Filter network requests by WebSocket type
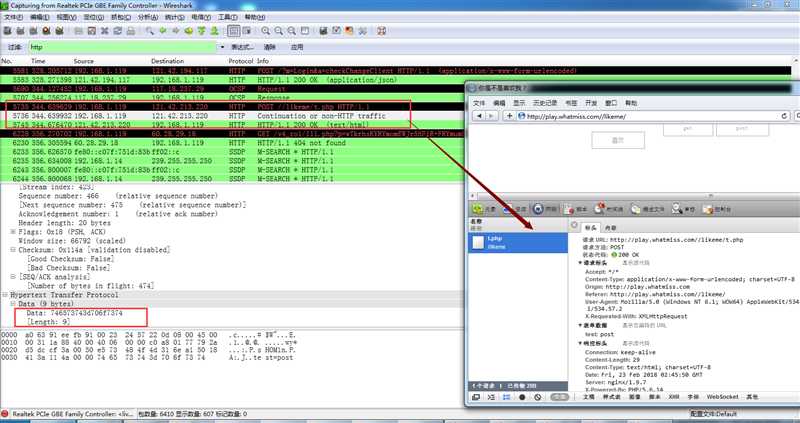800x423 pixels. pos(722,396)
